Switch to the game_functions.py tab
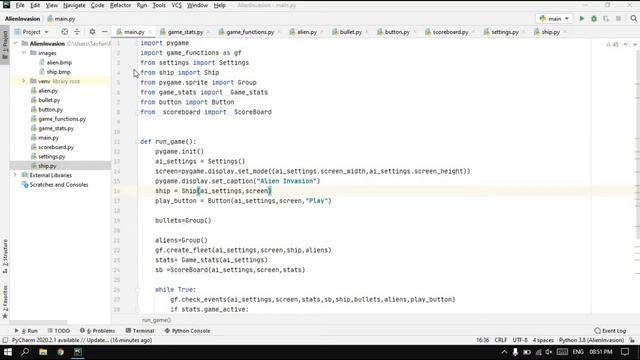 pos(250,32)
